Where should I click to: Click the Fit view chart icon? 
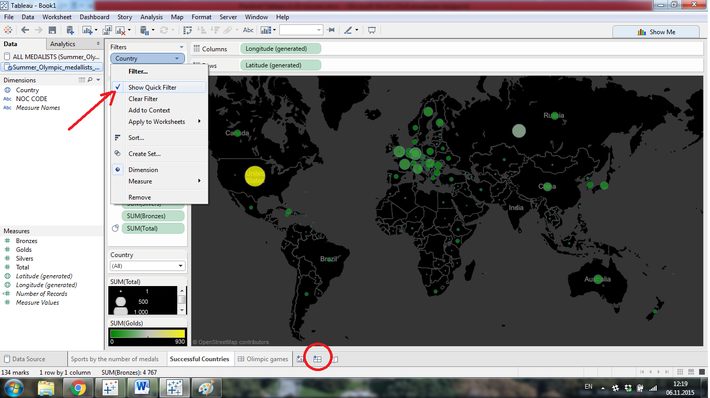coord(266,30)
